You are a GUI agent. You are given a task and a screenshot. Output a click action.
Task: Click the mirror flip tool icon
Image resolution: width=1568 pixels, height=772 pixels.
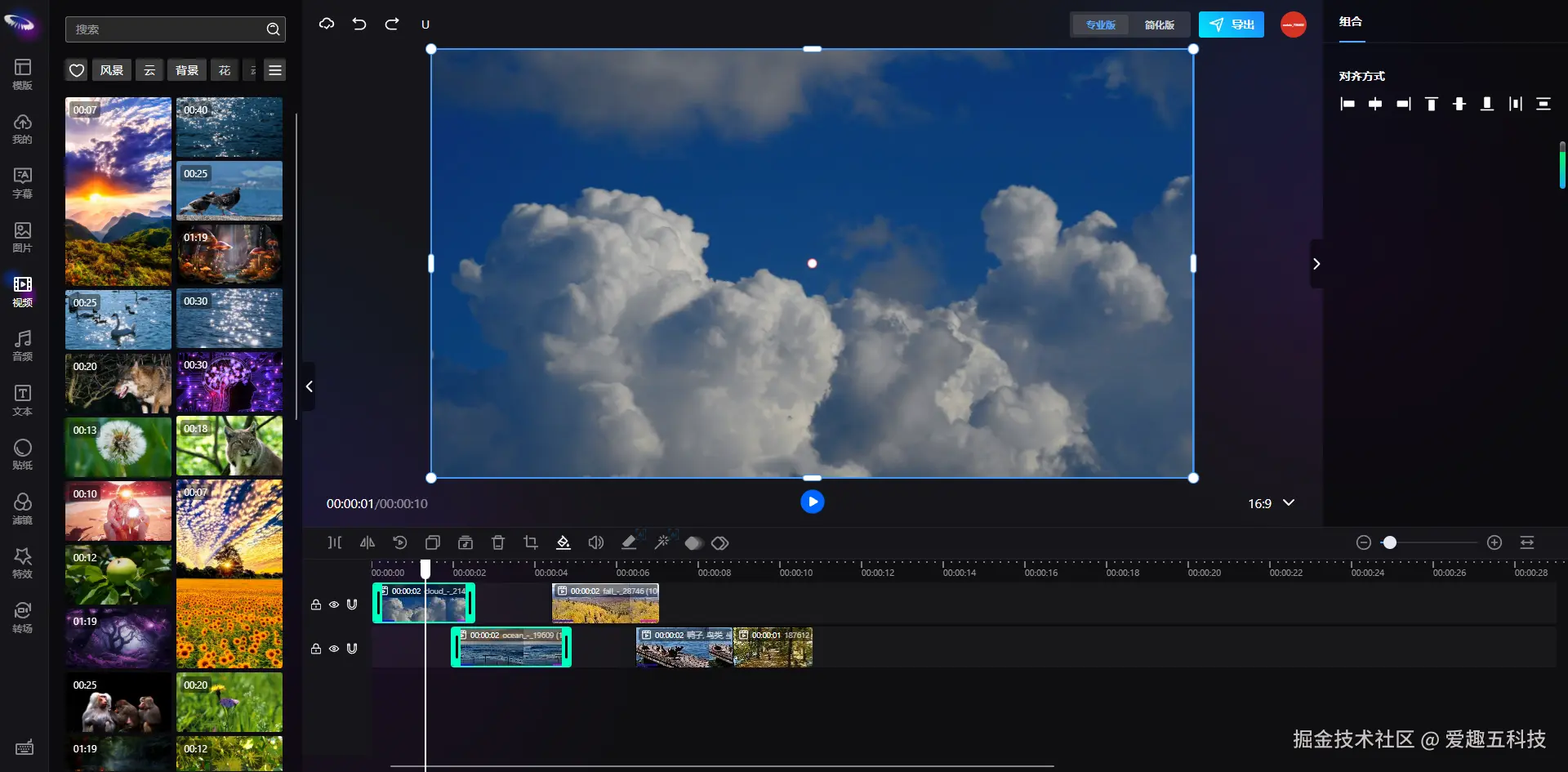[367, 542]
